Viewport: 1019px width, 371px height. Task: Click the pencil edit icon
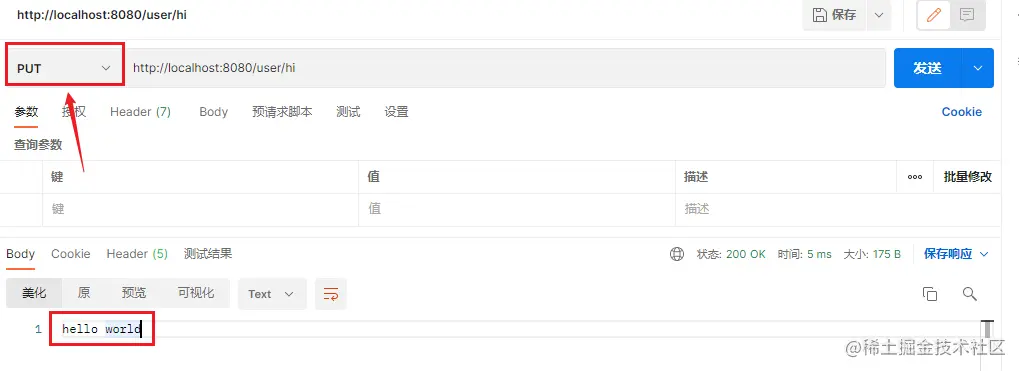coord(934,16)
